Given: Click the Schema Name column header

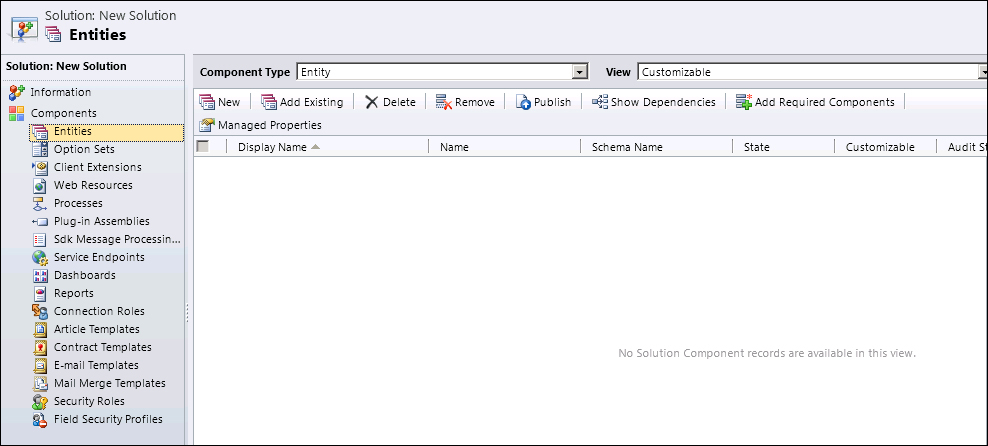Looking at the screenshot, I should pyautogui.click(x=627, y=147).
